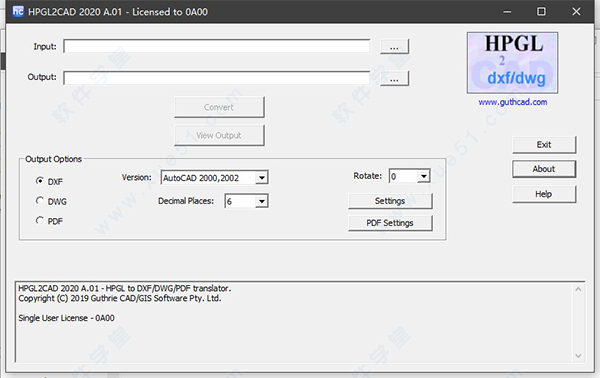Select the PDF output format
The width and height of the screenshot is (600, 378).
pyautogui.click(x=49, y=221)
